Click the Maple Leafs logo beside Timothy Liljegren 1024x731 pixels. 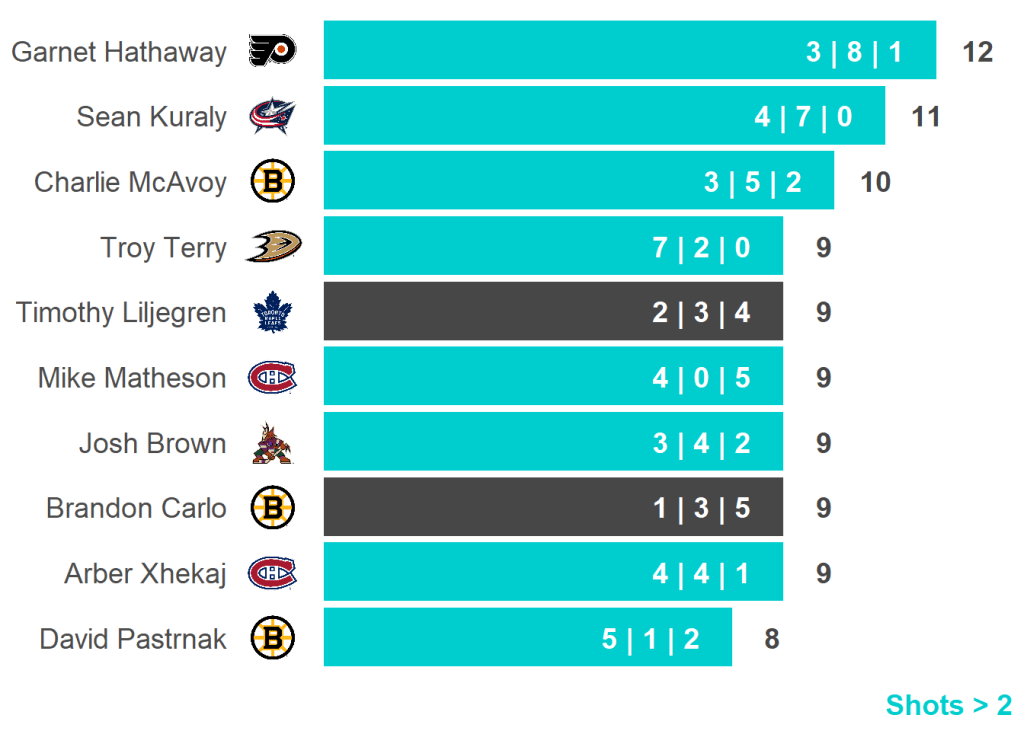pos(270,312)
